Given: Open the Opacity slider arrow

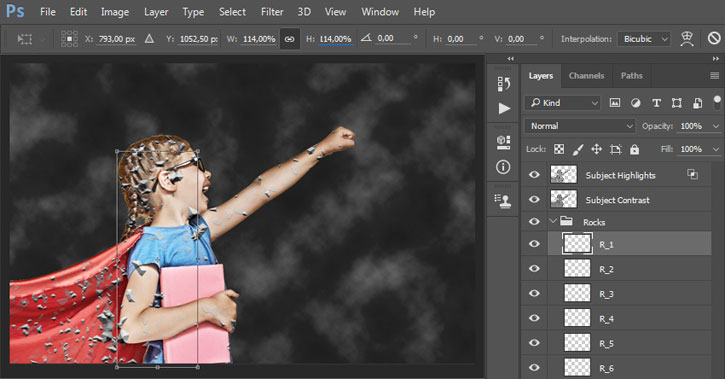Looking at the screenshot, I should coord(716,126).
